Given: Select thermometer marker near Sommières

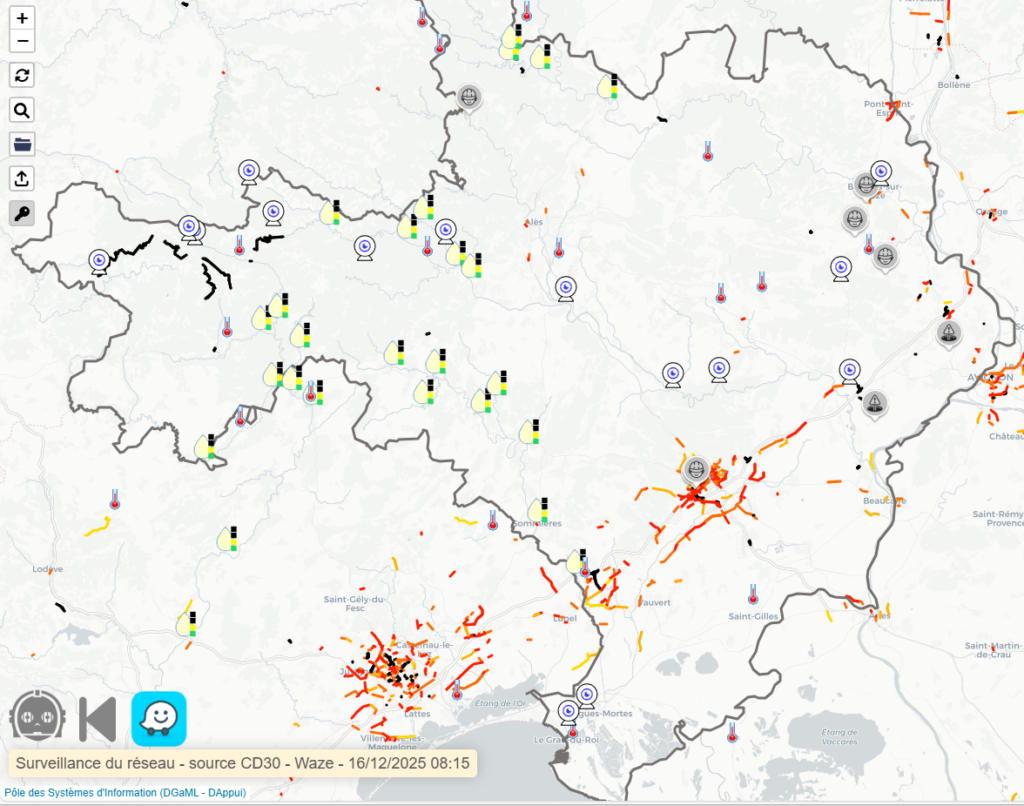Looking at the screenshot, I should click(492, 518).
